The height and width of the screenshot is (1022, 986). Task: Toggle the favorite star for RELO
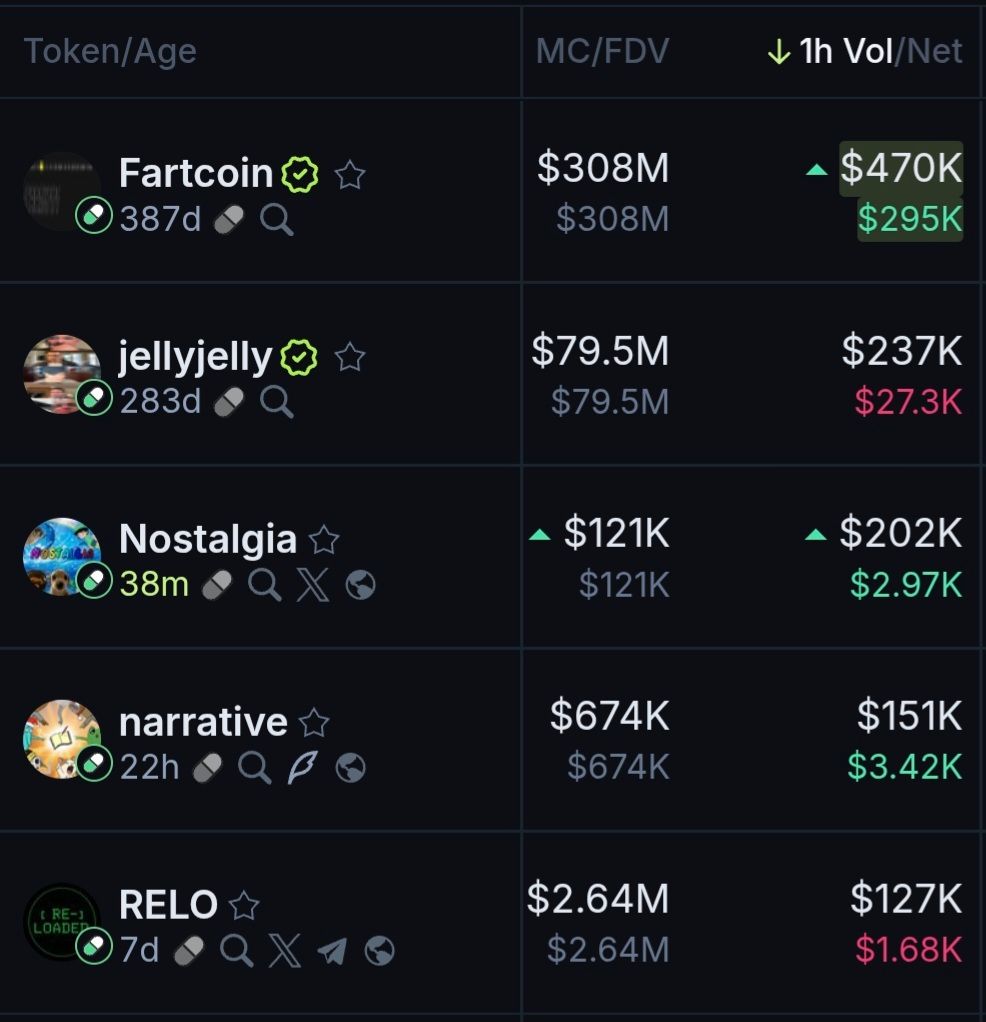pos(244,906)
